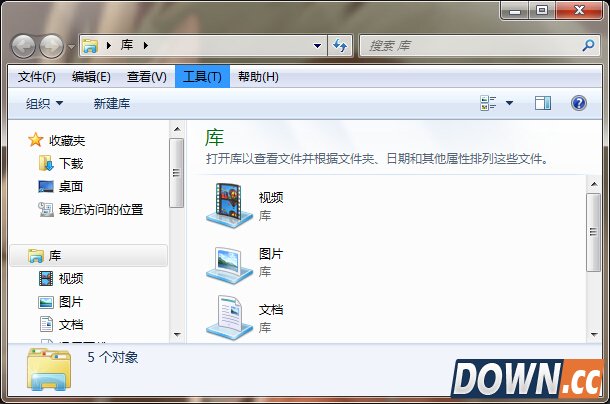
Task: Open help with the question mark icon
Action: pos(578,104)
